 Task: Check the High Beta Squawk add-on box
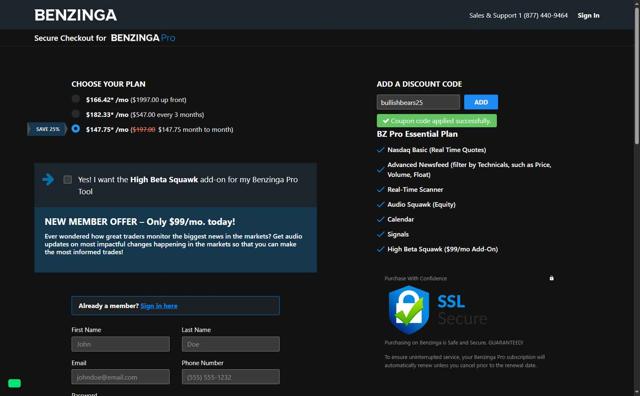pos(68,180)
